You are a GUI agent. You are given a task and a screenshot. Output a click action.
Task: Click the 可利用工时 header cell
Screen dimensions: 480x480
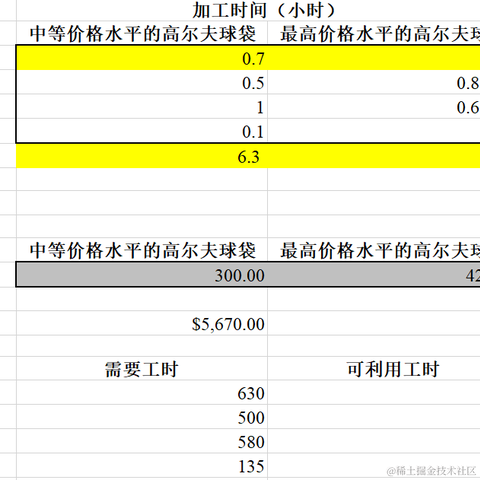[374, 369]
